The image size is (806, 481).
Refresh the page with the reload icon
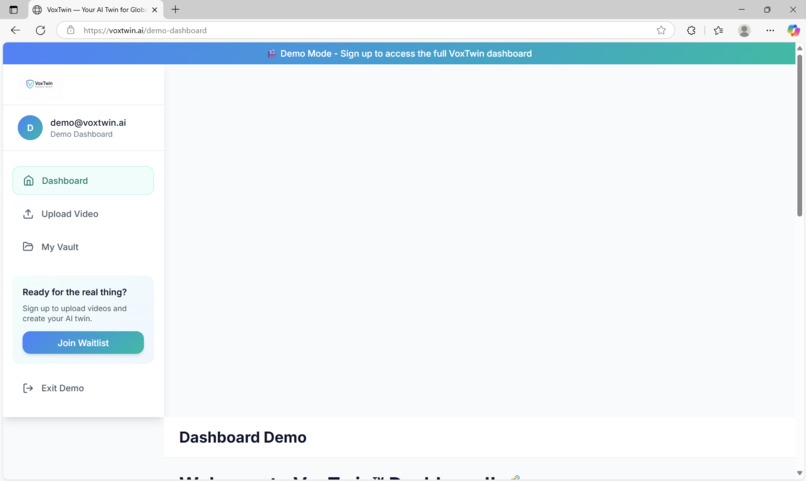coord(40,30)
